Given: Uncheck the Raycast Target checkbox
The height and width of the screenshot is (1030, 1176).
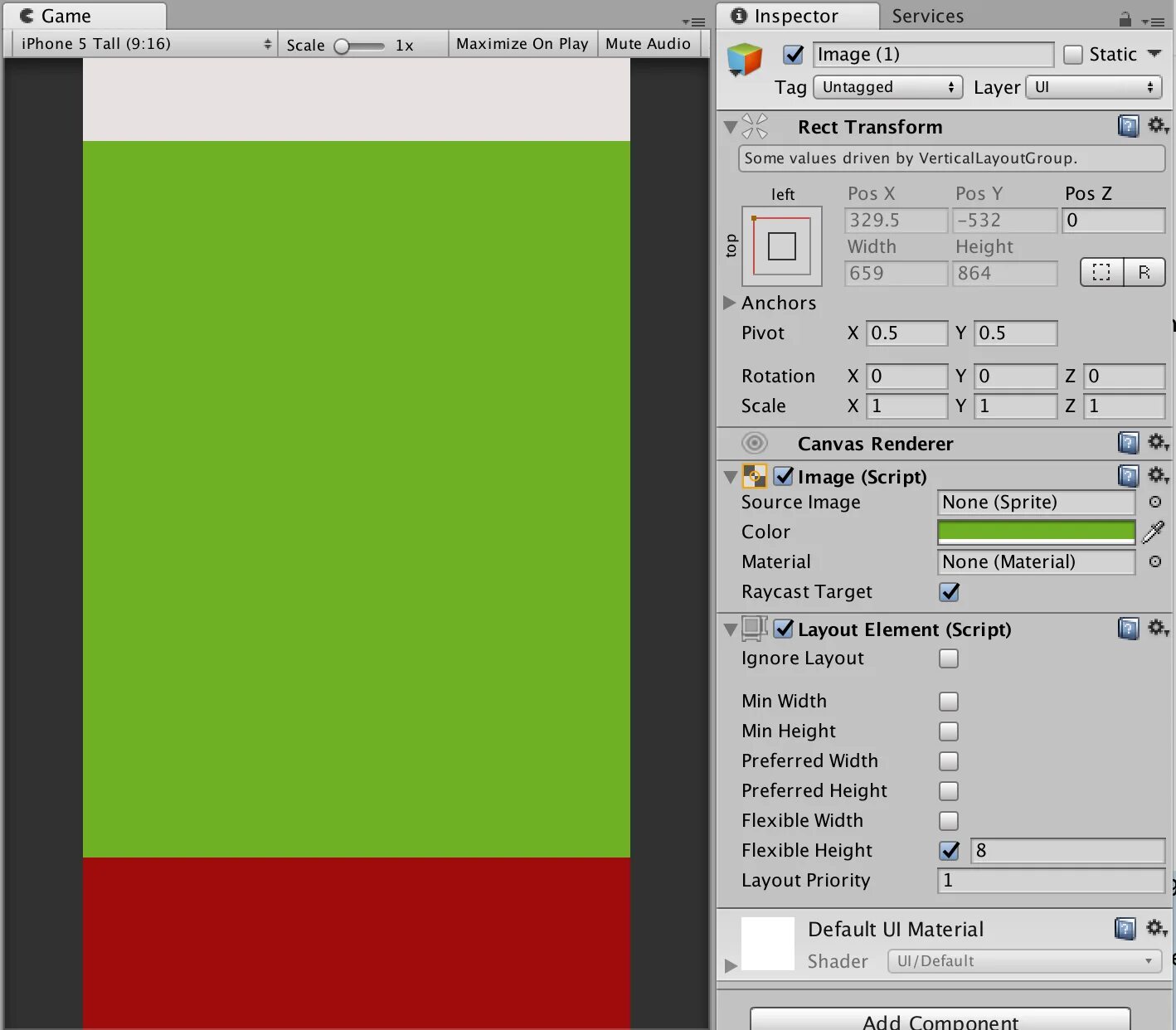Looking at the screenshot, I should (950, 591).
